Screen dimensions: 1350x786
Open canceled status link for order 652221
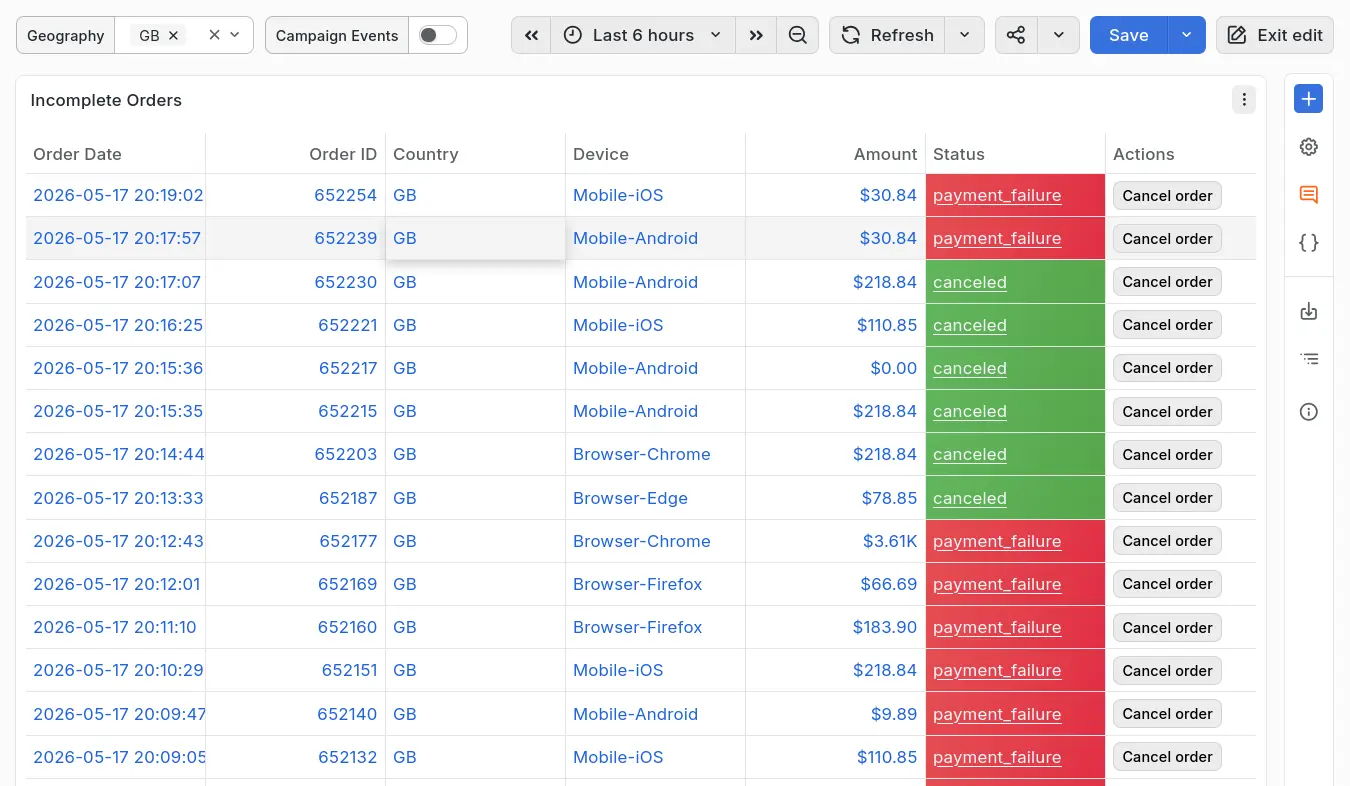(970, 325)
